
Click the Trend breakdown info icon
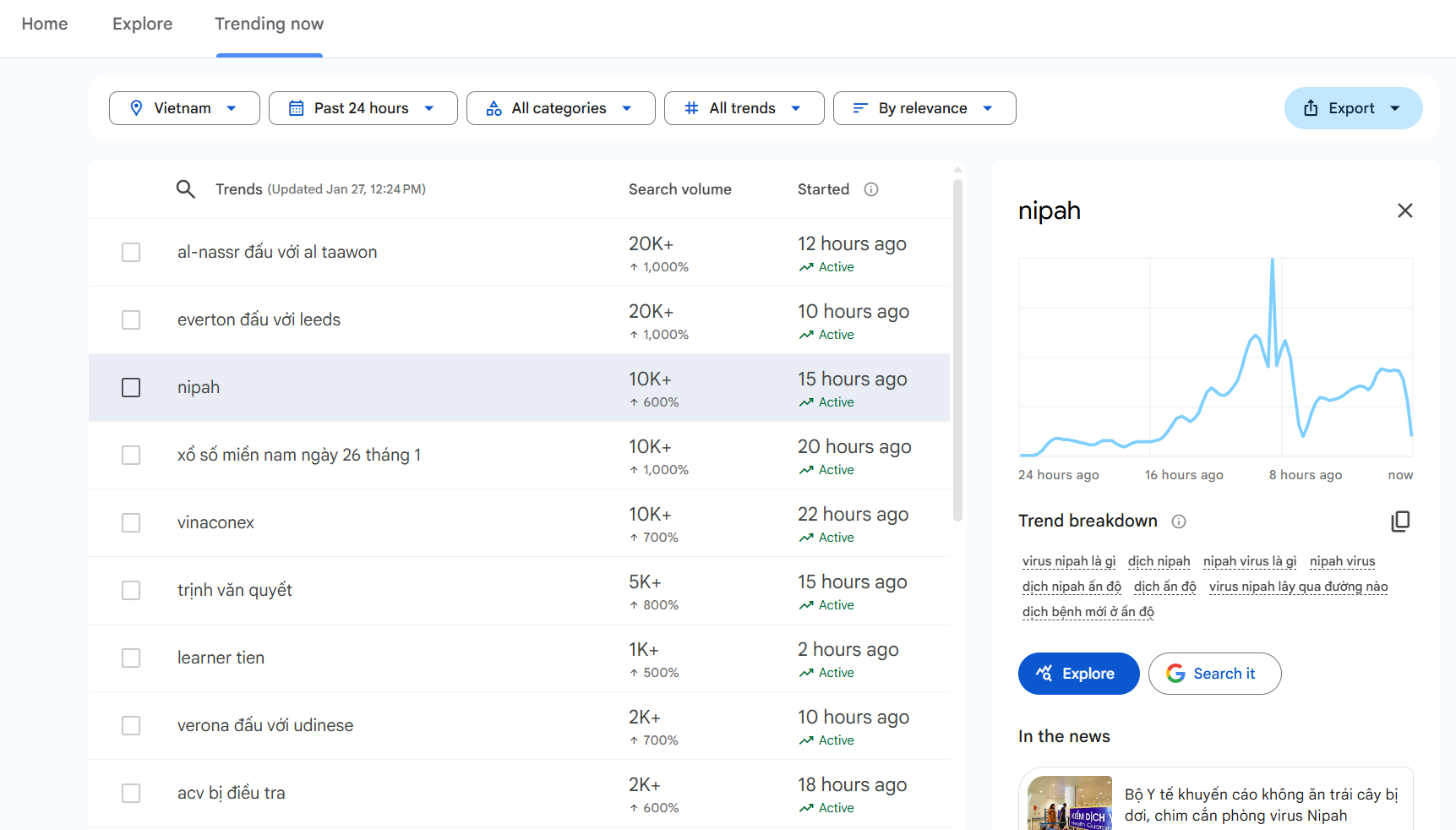tap(1179, 521)
